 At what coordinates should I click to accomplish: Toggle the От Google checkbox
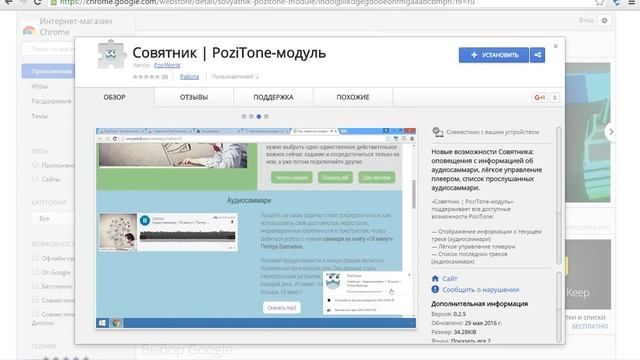coord(35,272)
